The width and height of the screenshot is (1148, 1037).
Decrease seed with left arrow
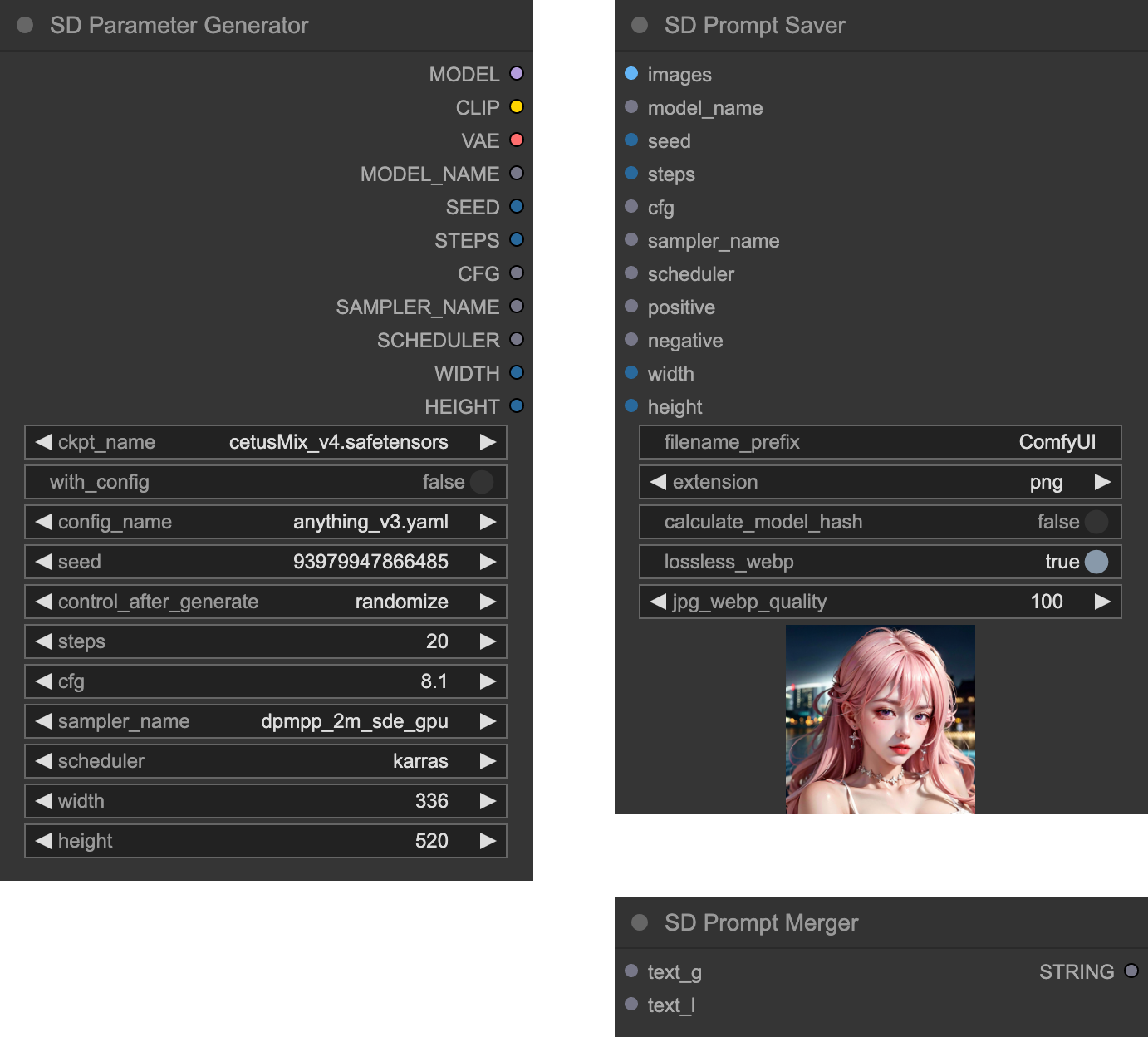43,562
